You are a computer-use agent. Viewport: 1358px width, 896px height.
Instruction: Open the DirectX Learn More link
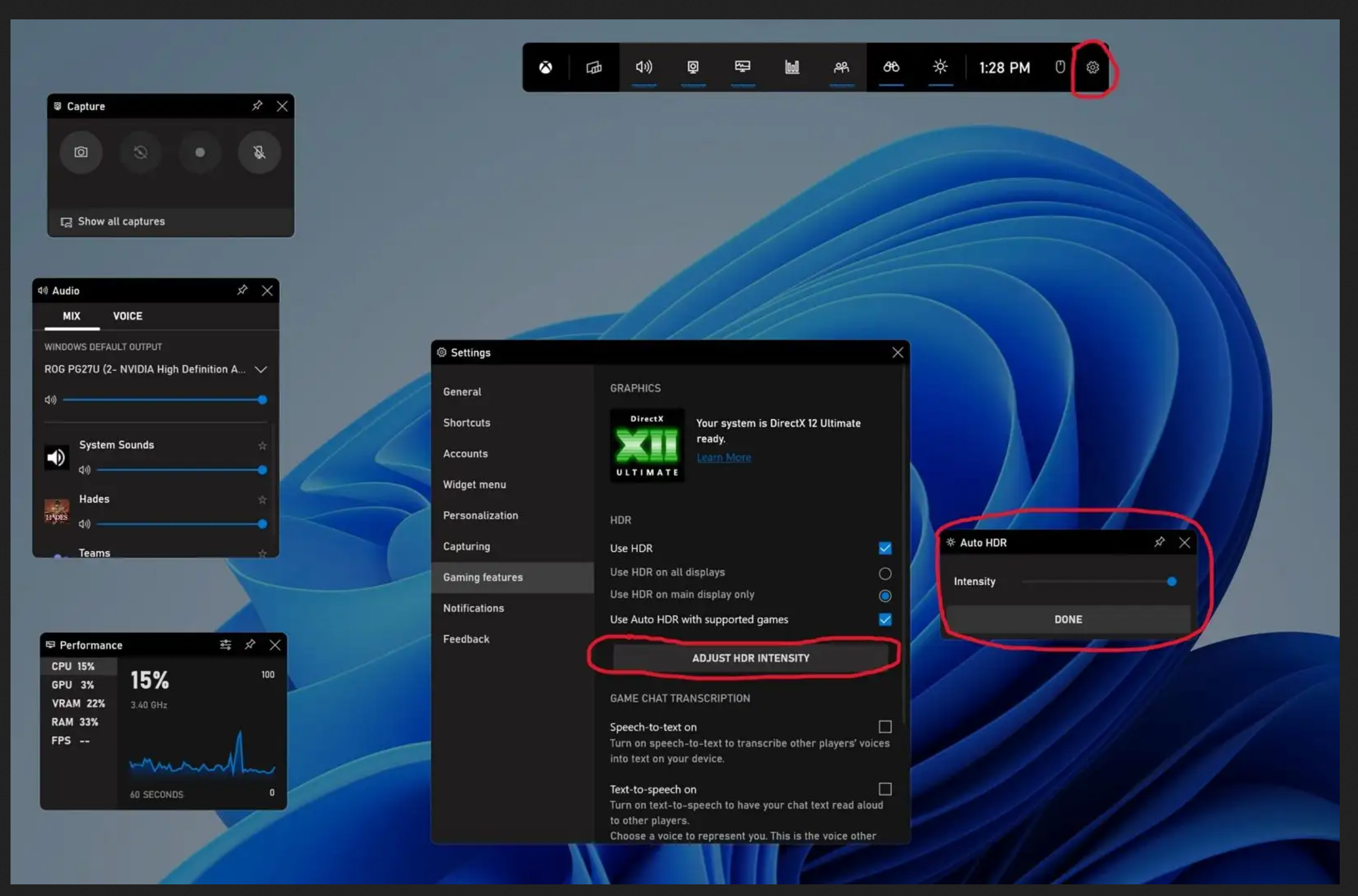point(723,457)
